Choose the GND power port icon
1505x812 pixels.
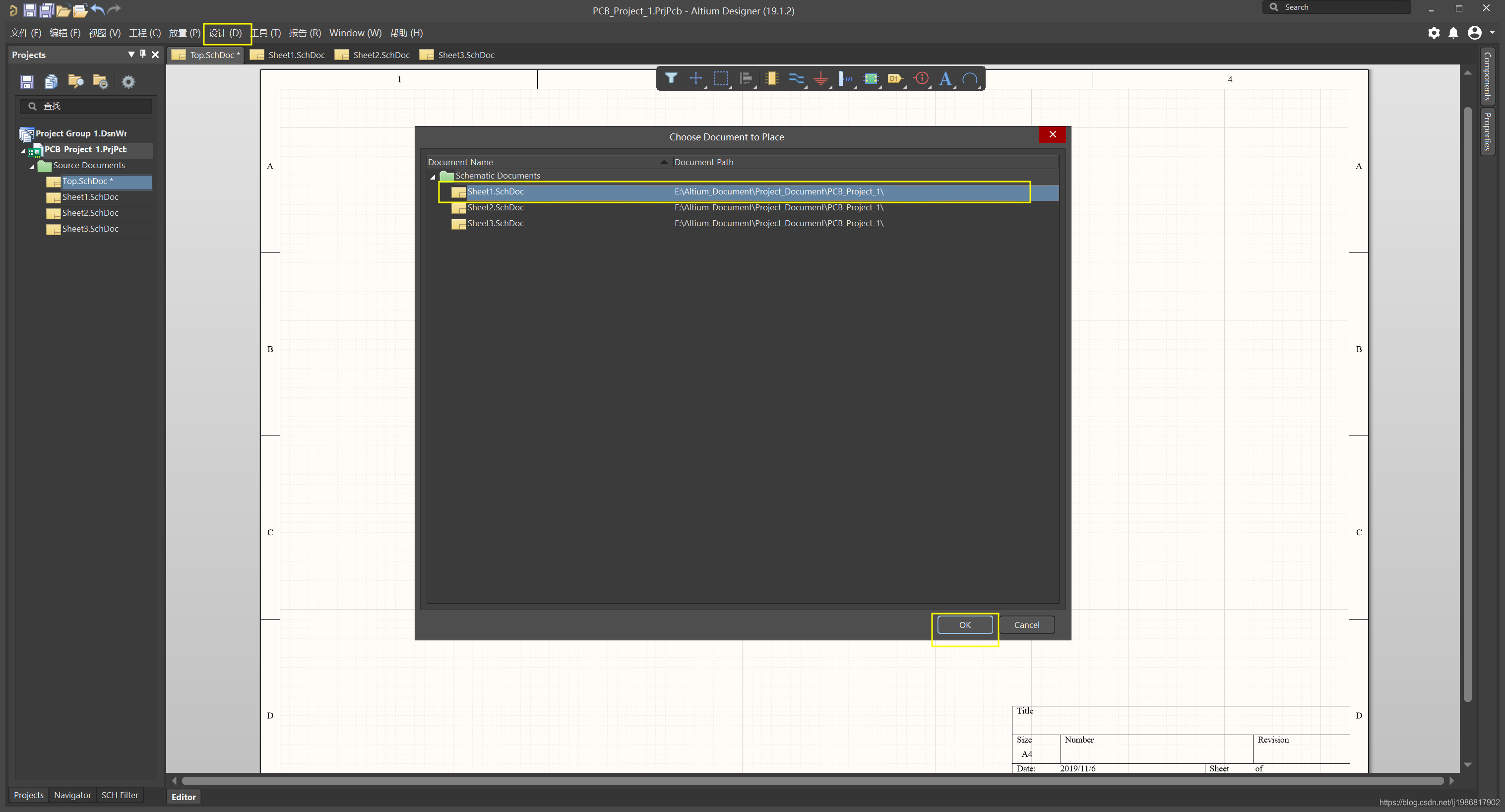(x=821, y=78)
